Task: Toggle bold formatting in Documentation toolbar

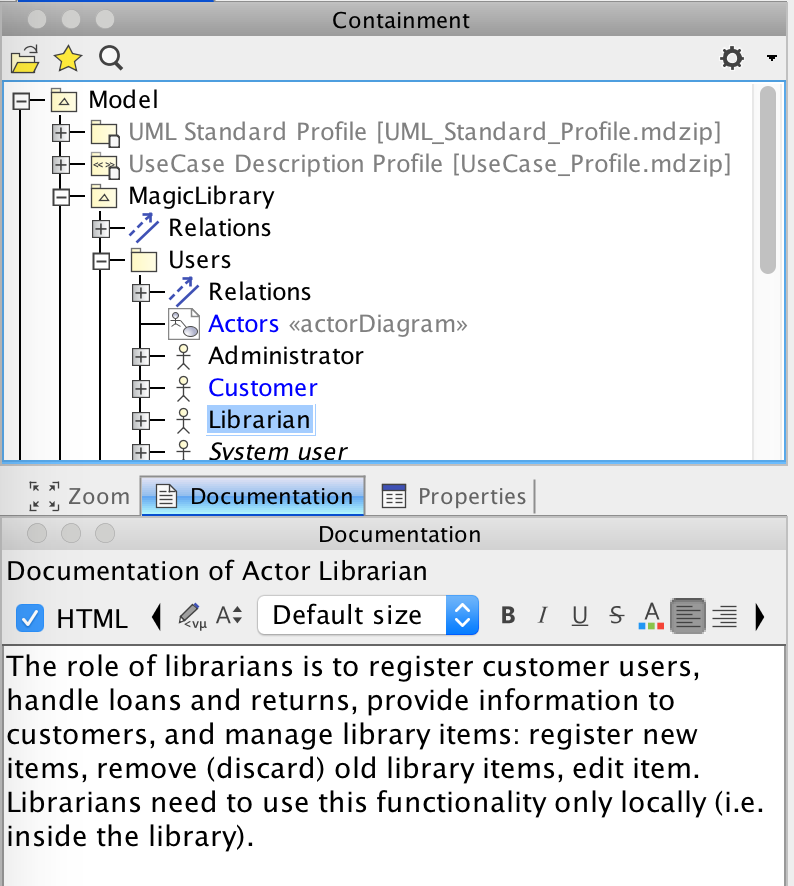Action: [508, 616]
